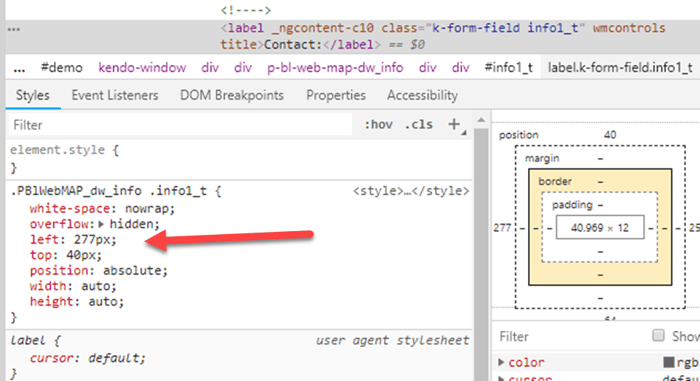Enable the Show all checkbox

coord(658,335)
